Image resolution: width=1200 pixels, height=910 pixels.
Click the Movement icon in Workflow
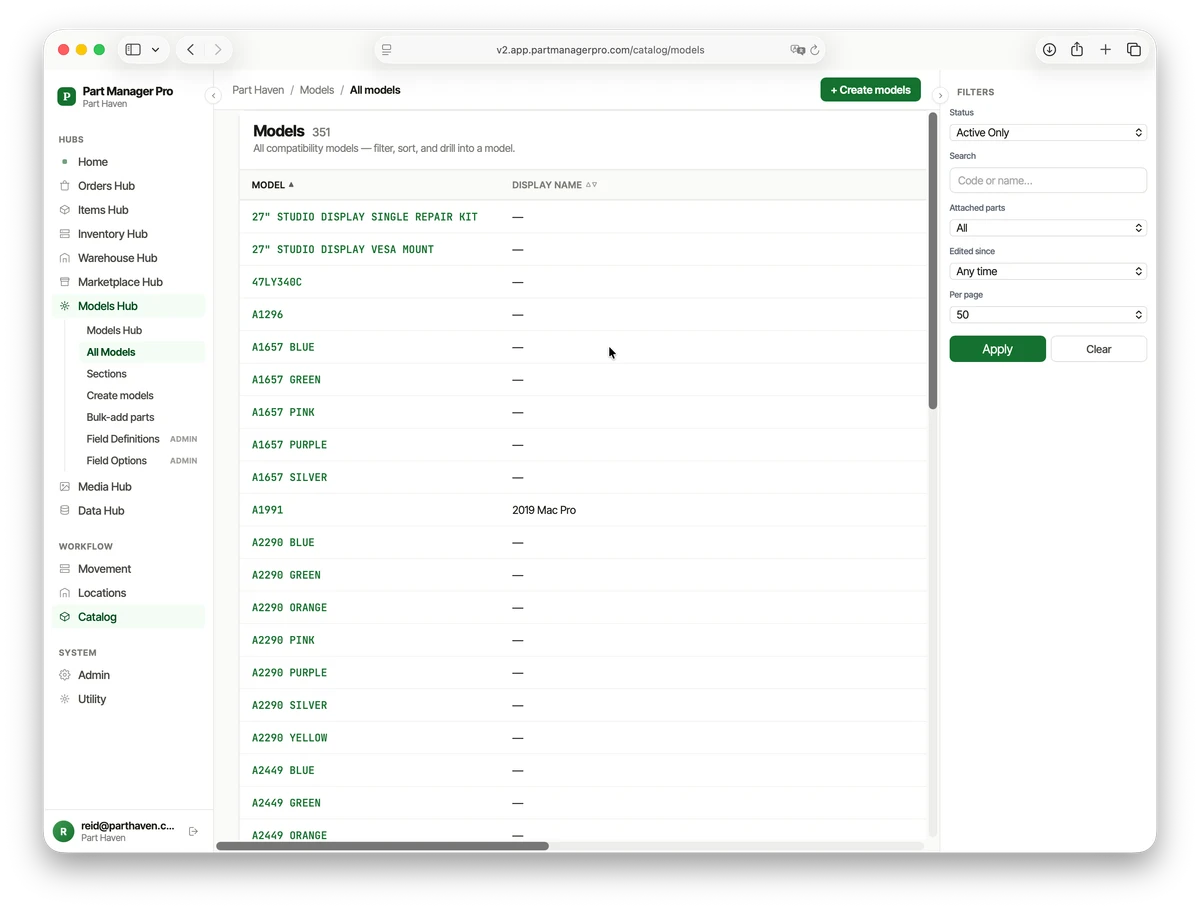tap(65, 569)
